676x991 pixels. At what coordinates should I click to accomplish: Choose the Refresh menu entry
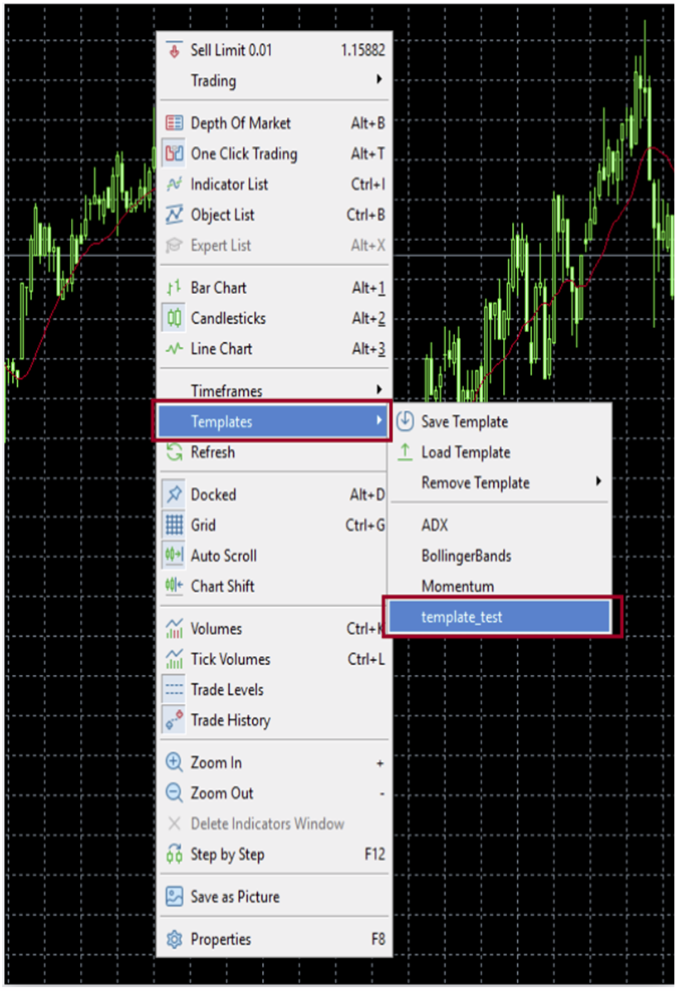[x=213, y=452]
